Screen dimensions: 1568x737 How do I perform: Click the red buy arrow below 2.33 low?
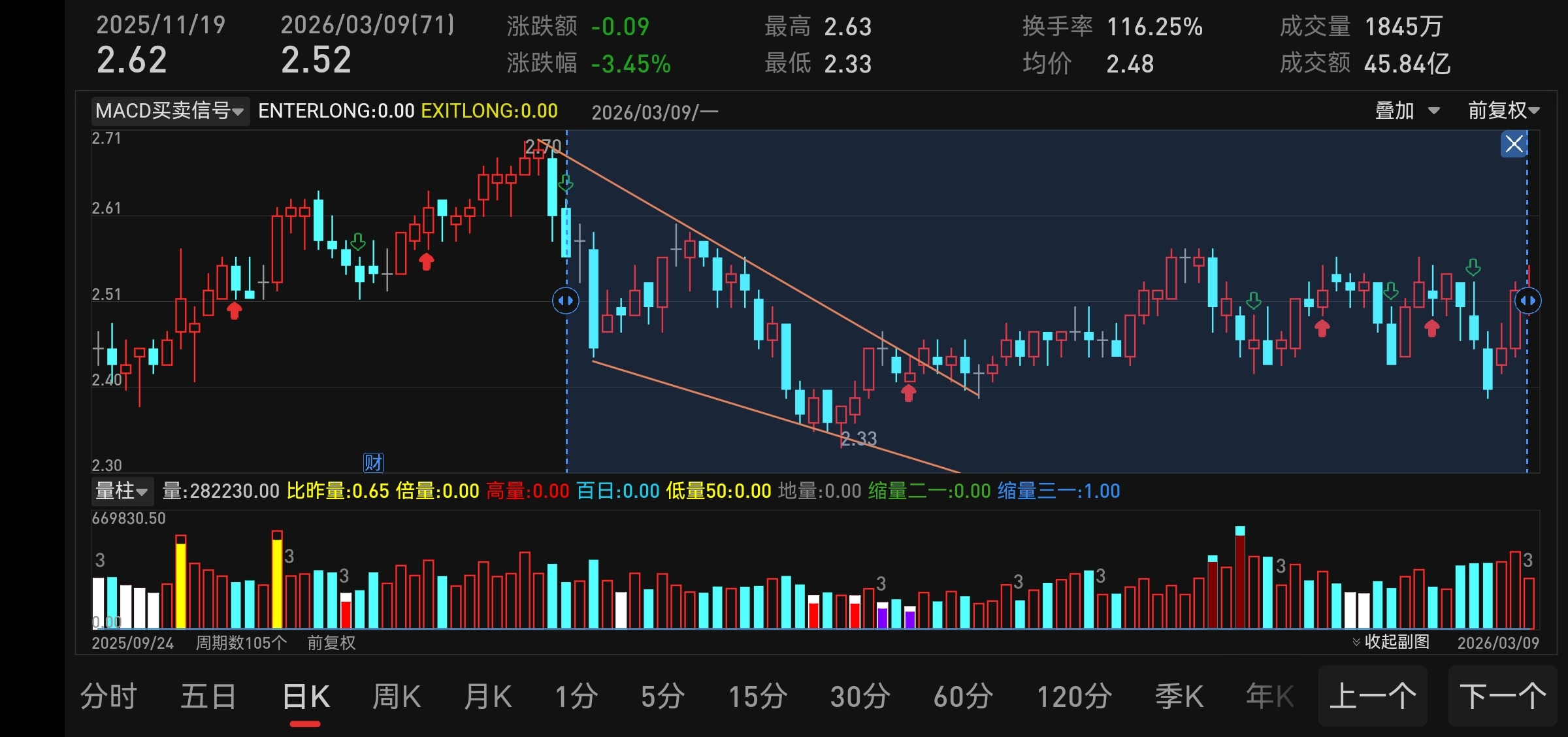(x=908, y=393)
